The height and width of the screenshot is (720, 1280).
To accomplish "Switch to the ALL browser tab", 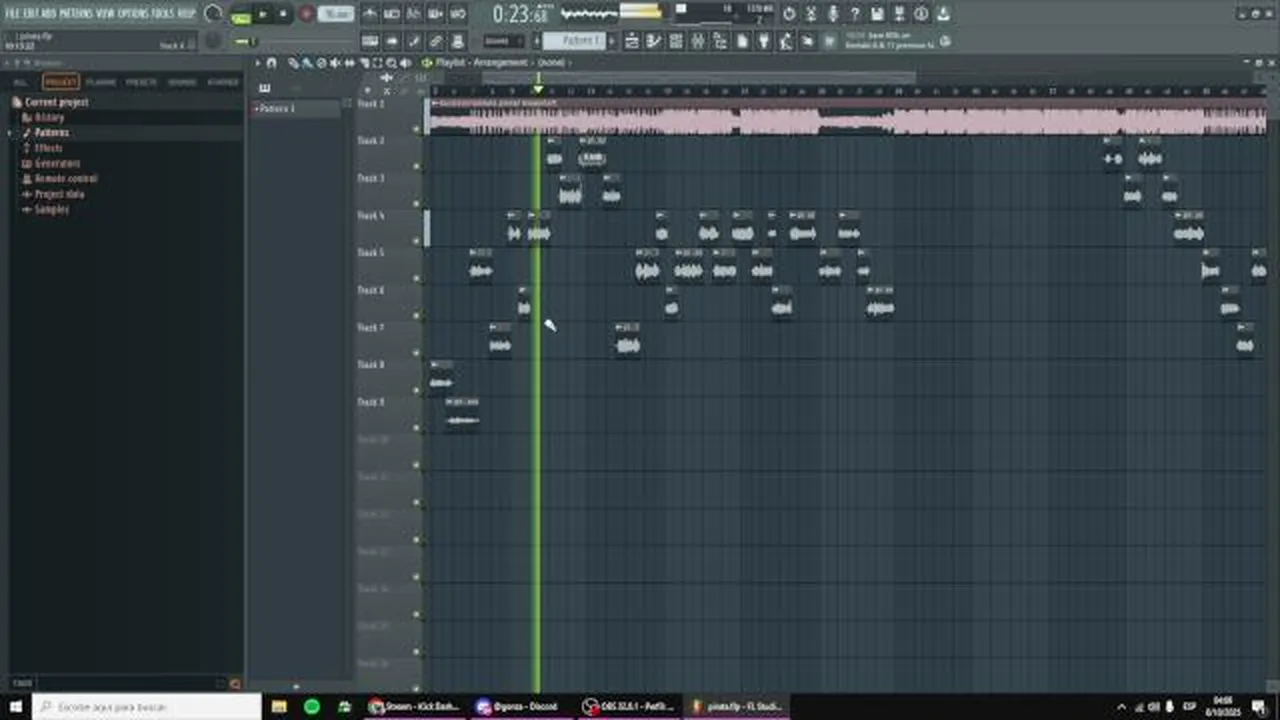I will (20, 82).
